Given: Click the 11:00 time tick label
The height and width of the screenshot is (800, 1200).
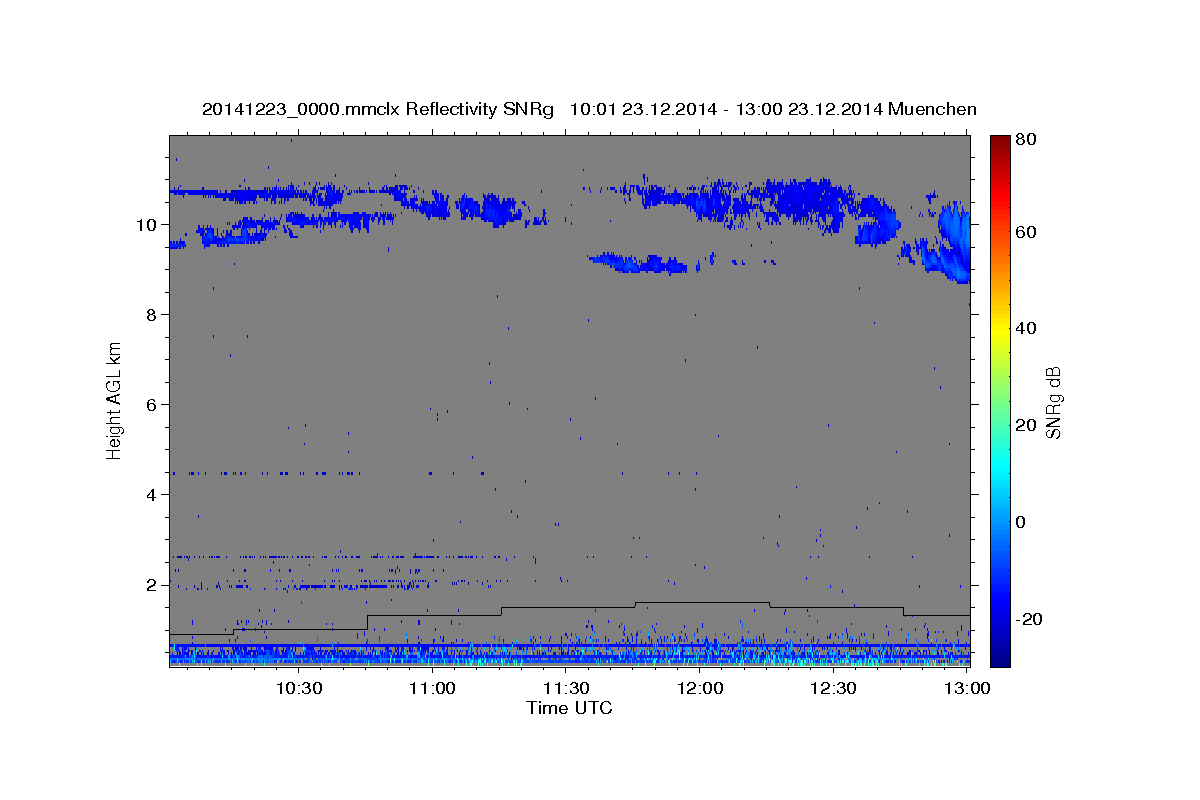Looking at the screenshot, I should tap(432, 688).
